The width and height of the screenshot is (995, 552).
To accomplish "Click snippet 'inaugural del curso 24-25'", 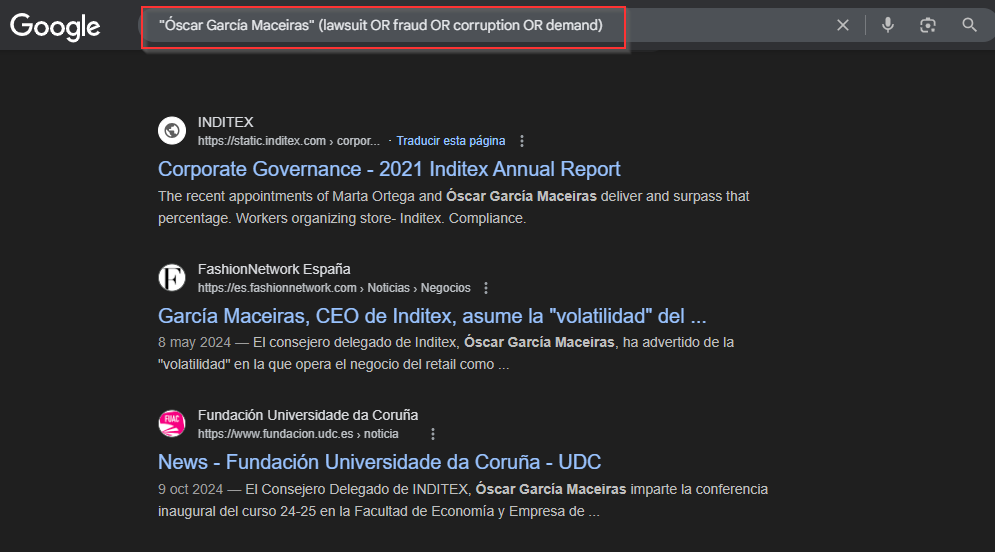I will pyautogui.click(x=237, y=511).
